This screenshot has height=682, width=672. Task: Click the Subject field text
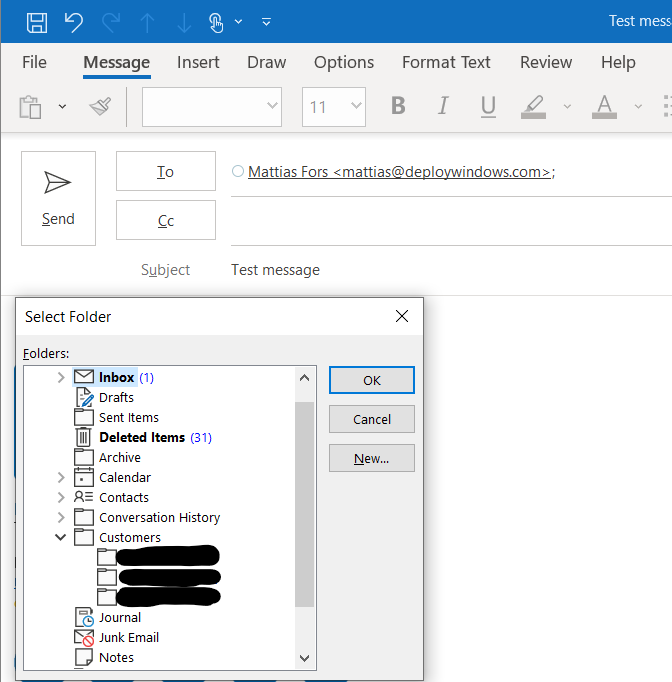point(275,270)
